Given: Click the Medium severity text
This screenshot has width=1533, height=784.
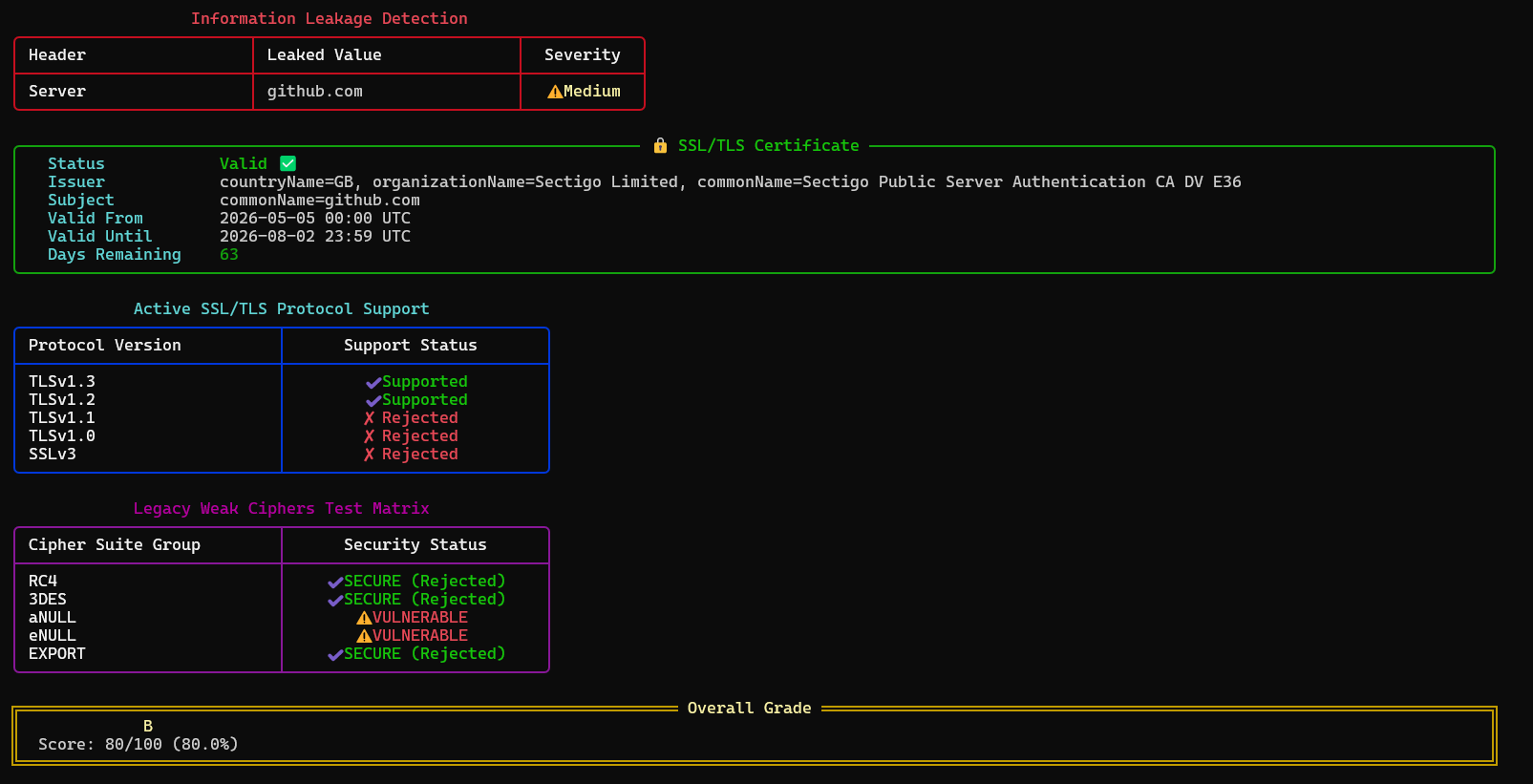Looking at the screenshot, I should 592,91.
